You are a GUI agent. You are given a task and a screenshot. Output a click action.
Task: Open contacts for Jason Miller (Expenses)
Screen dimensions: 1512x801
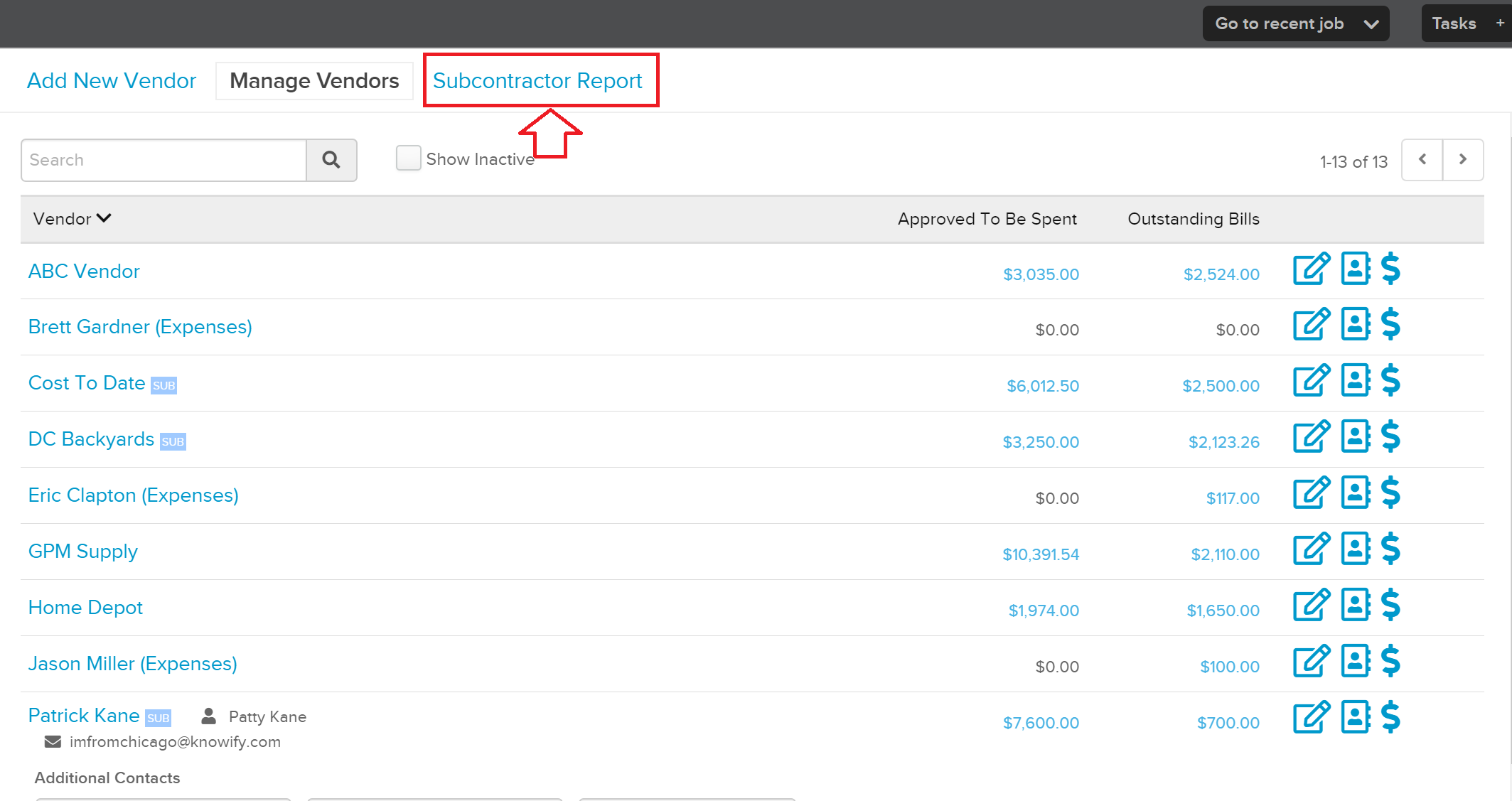click(1356, 660)
